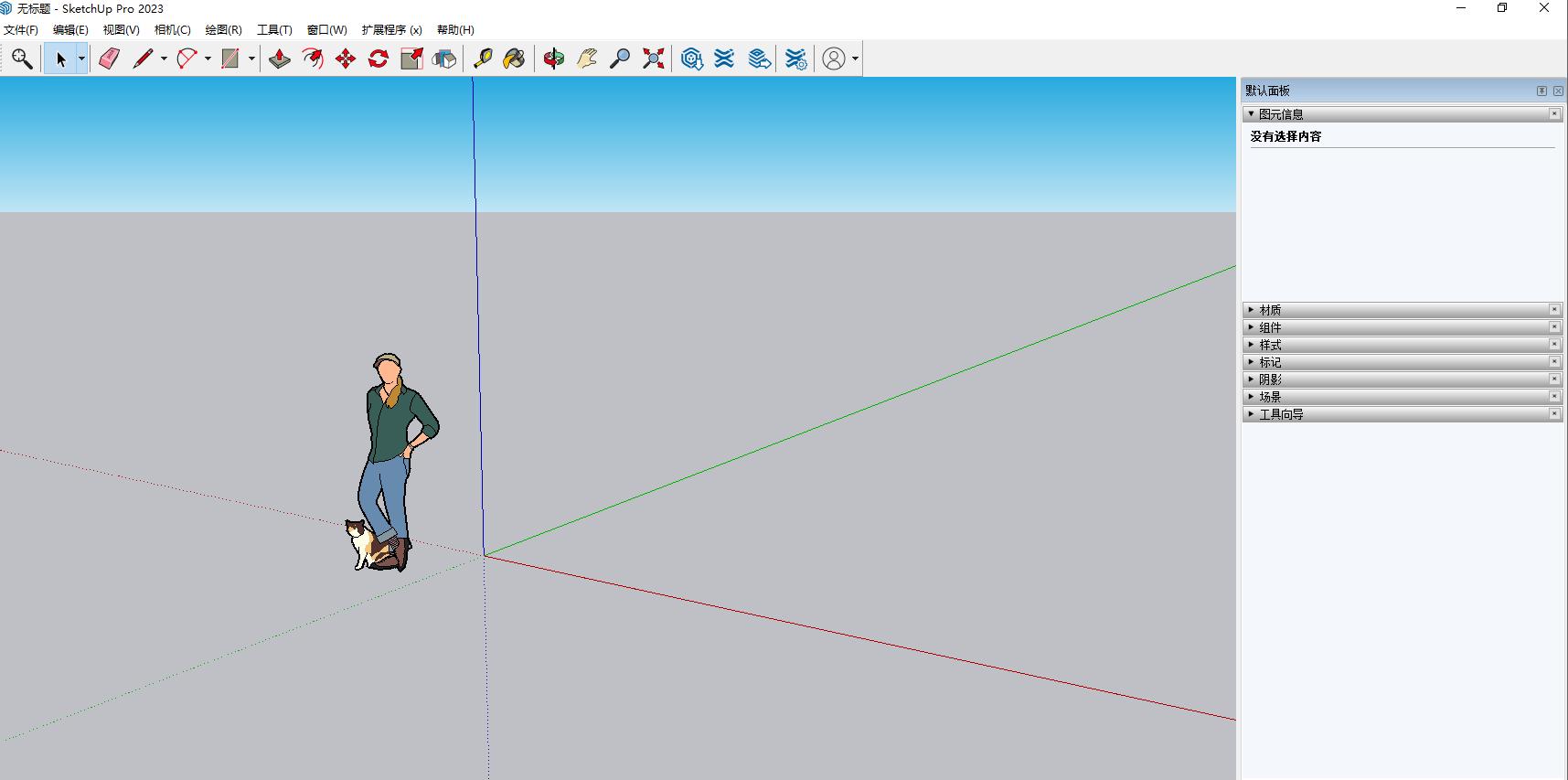Image resolution: width=1568 pixels, height=780 pixels.
Task: Pick the Tape Measure tool
Action: click(x=483, y=59)
